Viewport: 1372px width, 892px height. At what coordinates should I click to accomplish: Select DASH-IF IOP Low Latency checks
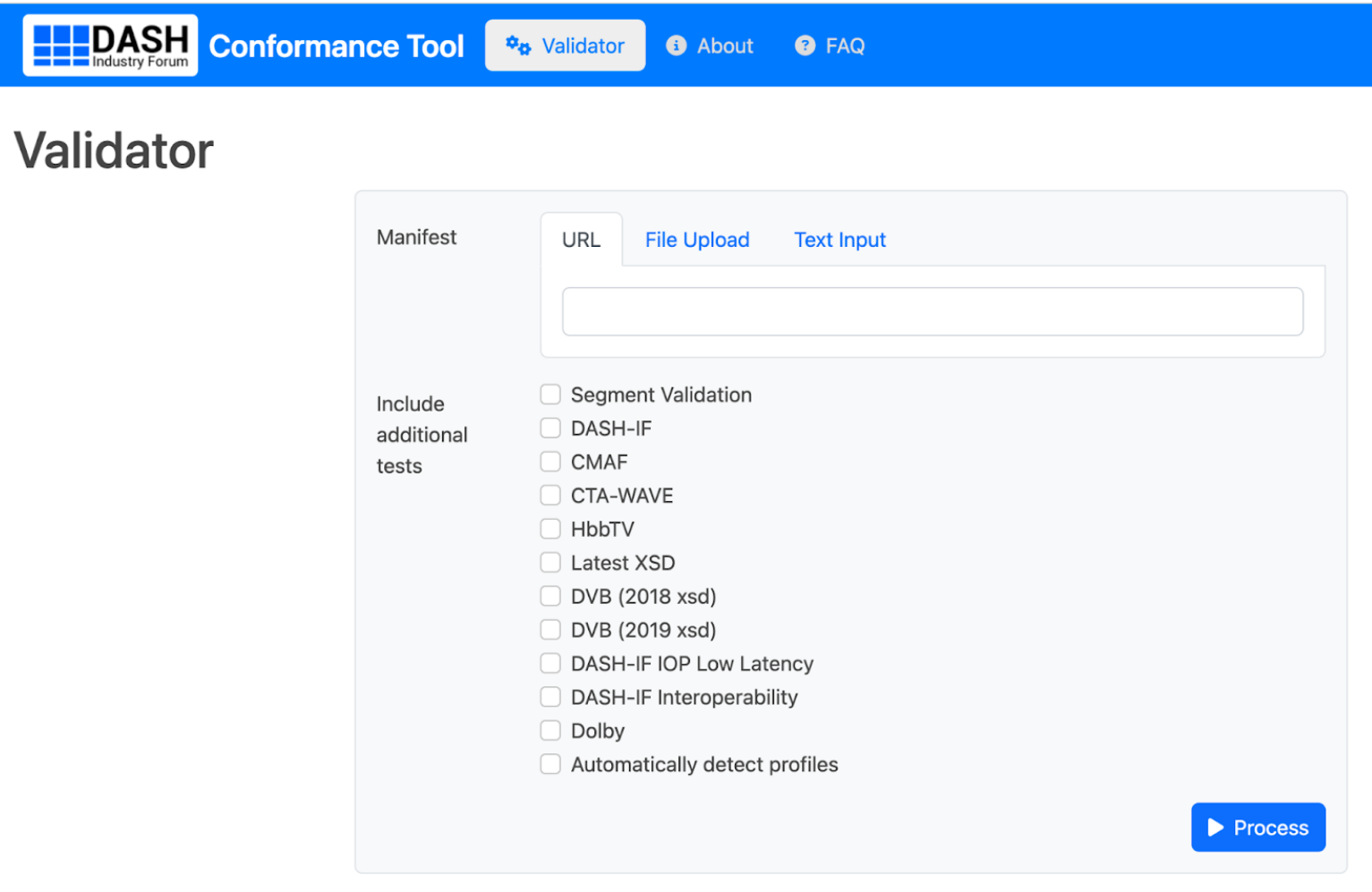click(550, 663)
